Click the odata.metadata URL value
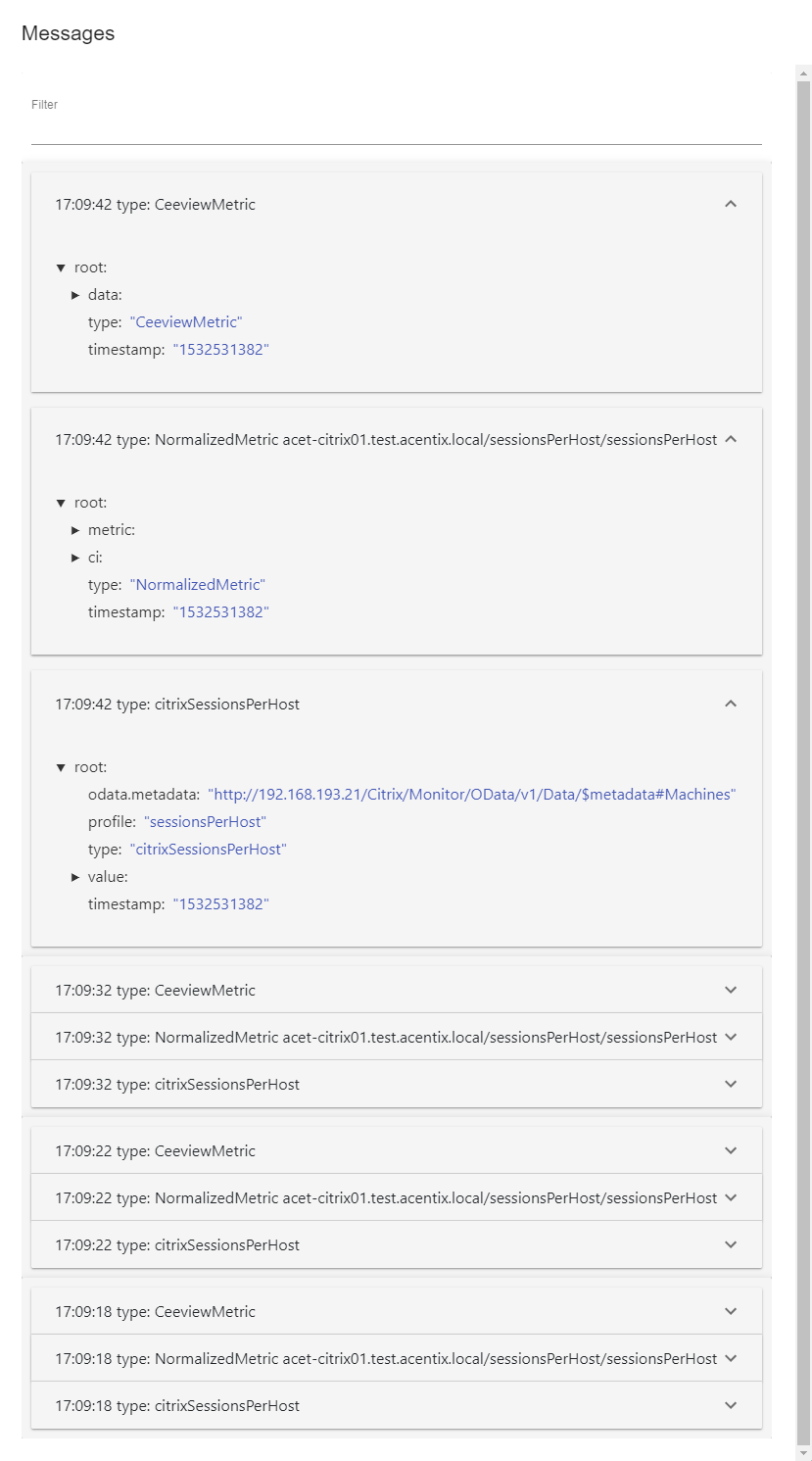812x1461 pixels. click(471, 795)
